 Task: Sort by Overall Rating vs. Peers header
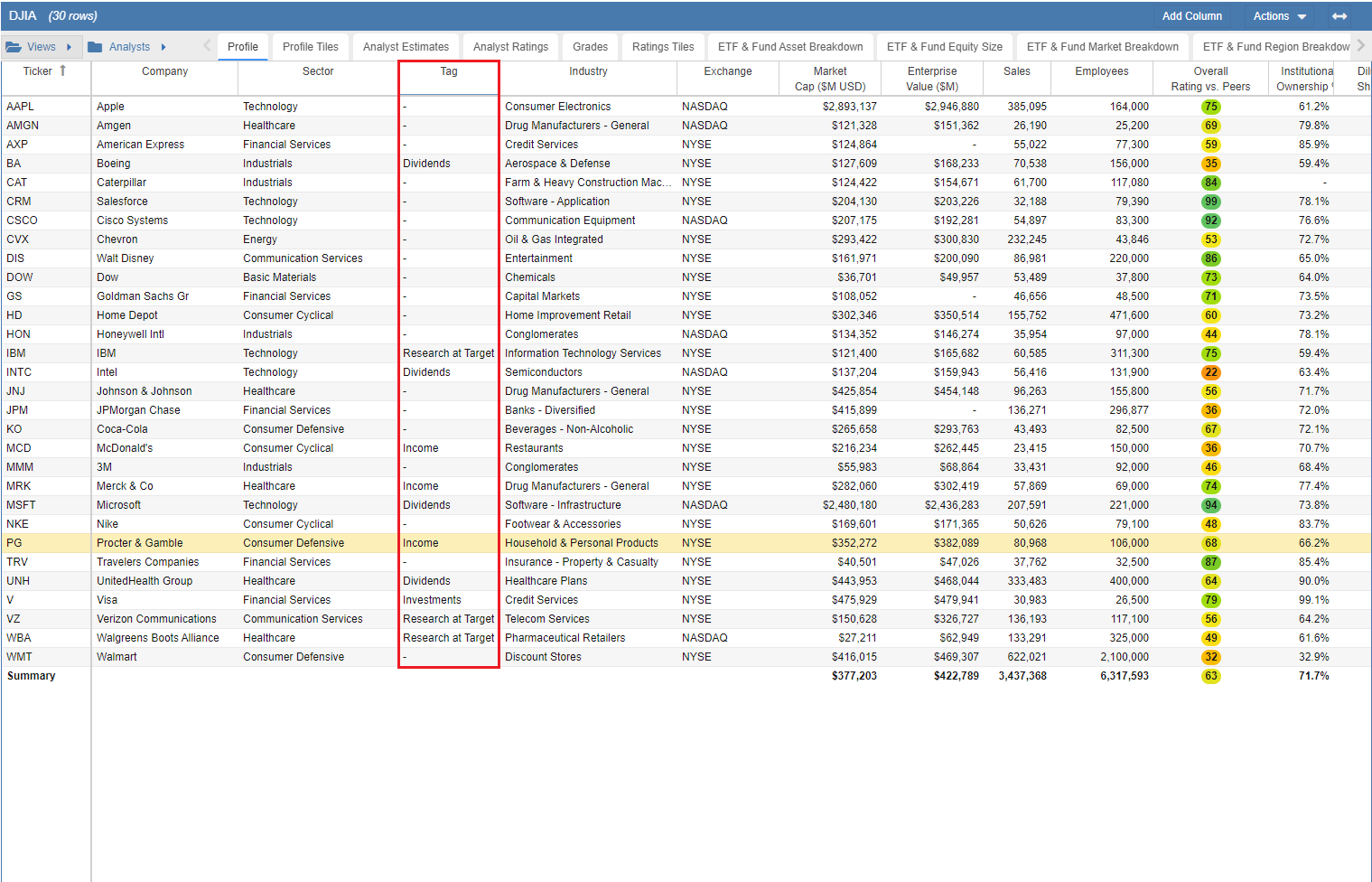tap(1210, 79)
